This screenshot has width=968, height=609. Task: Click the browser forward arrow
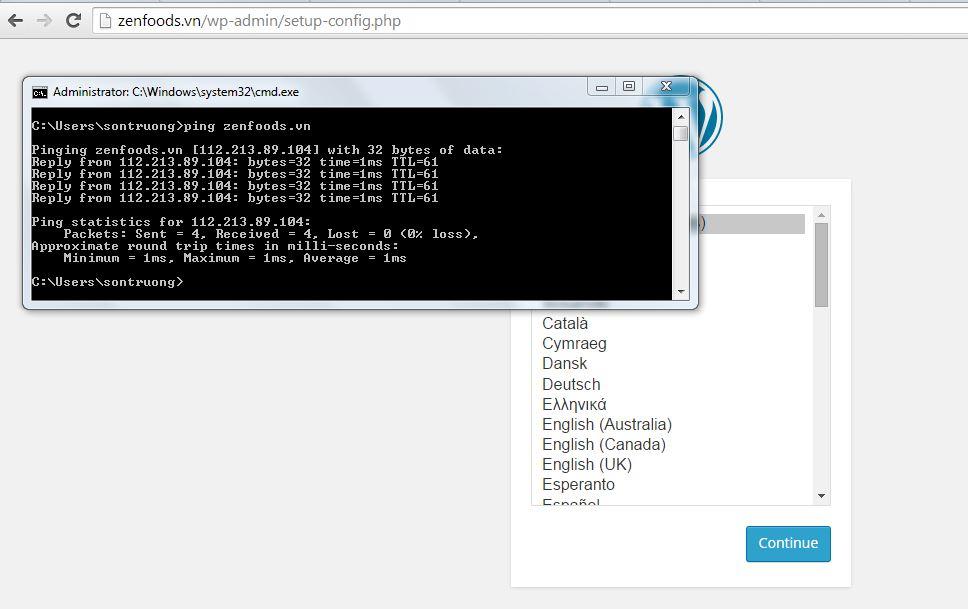[44, 21]
